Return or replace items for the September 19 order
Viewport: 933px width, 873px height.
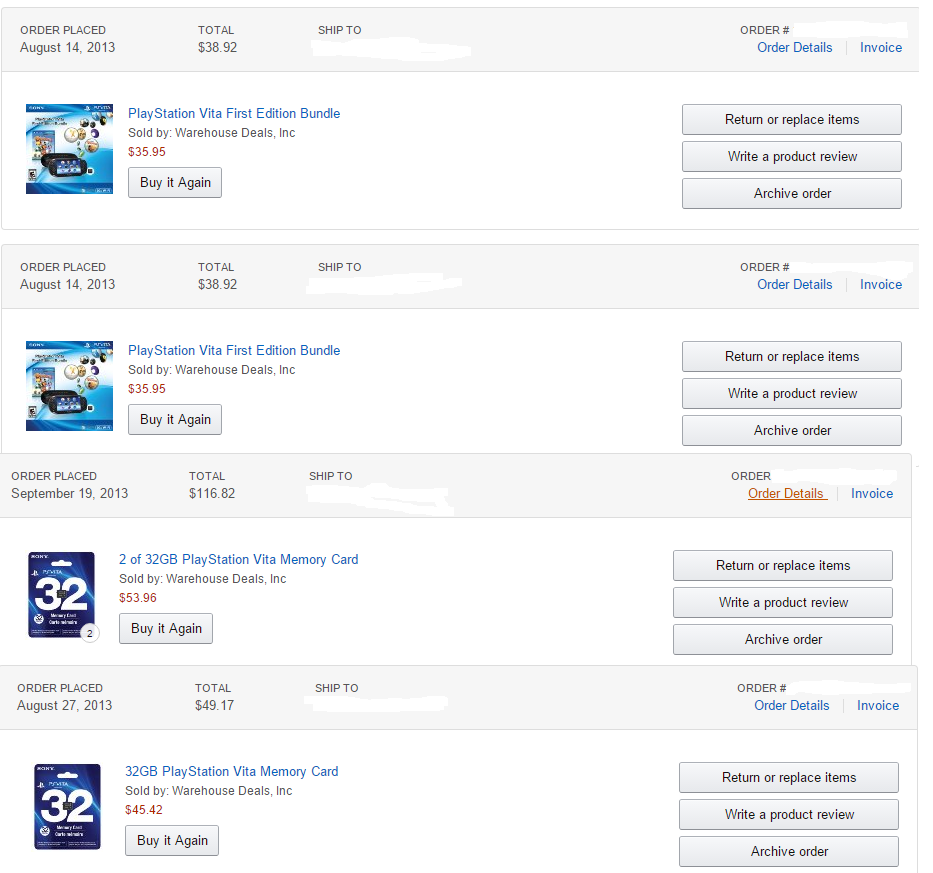pyautogui.click(x=782, y=565)
